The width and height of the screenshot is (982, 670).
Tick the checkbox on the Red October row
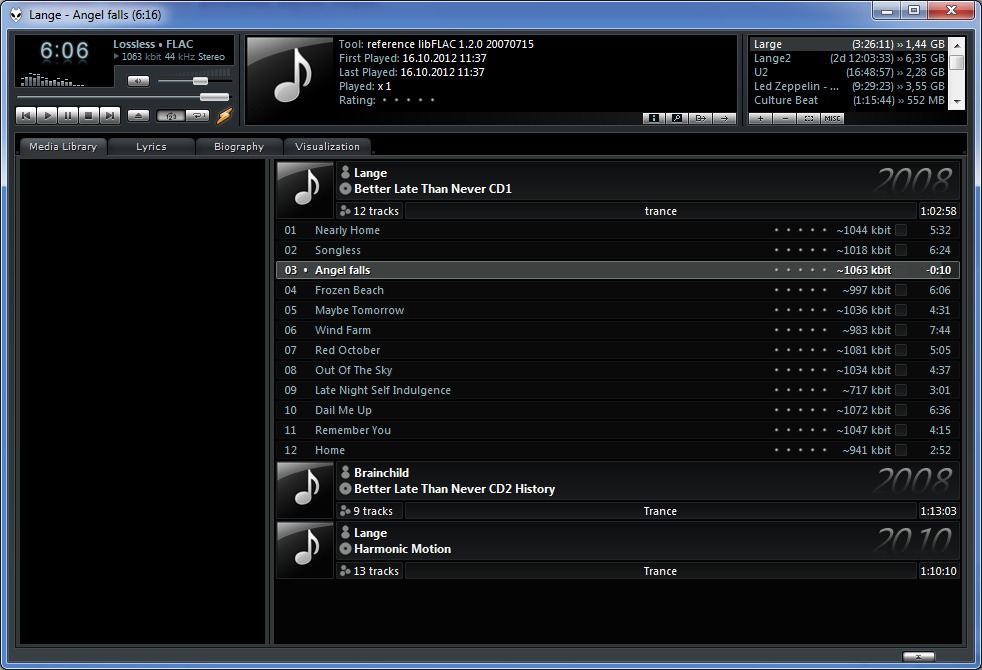click(x=901, y=351)
